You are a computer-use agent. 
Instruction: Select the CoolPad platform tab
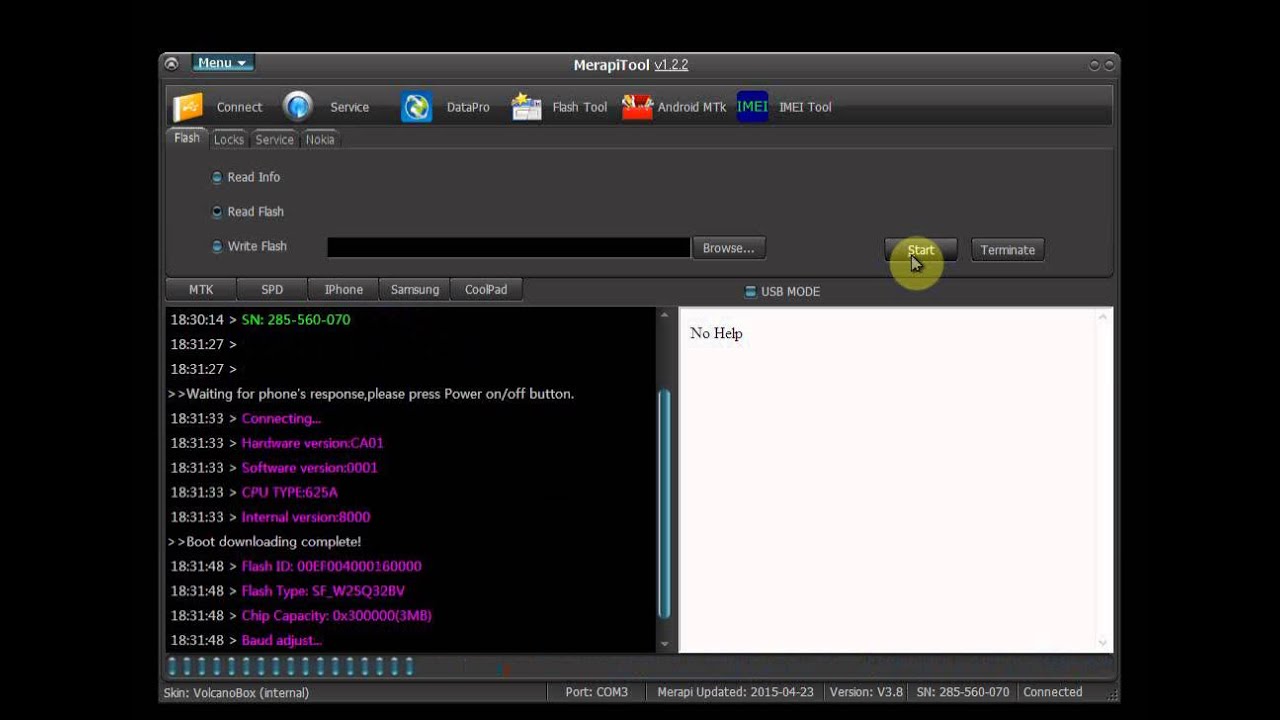(486, 290)
